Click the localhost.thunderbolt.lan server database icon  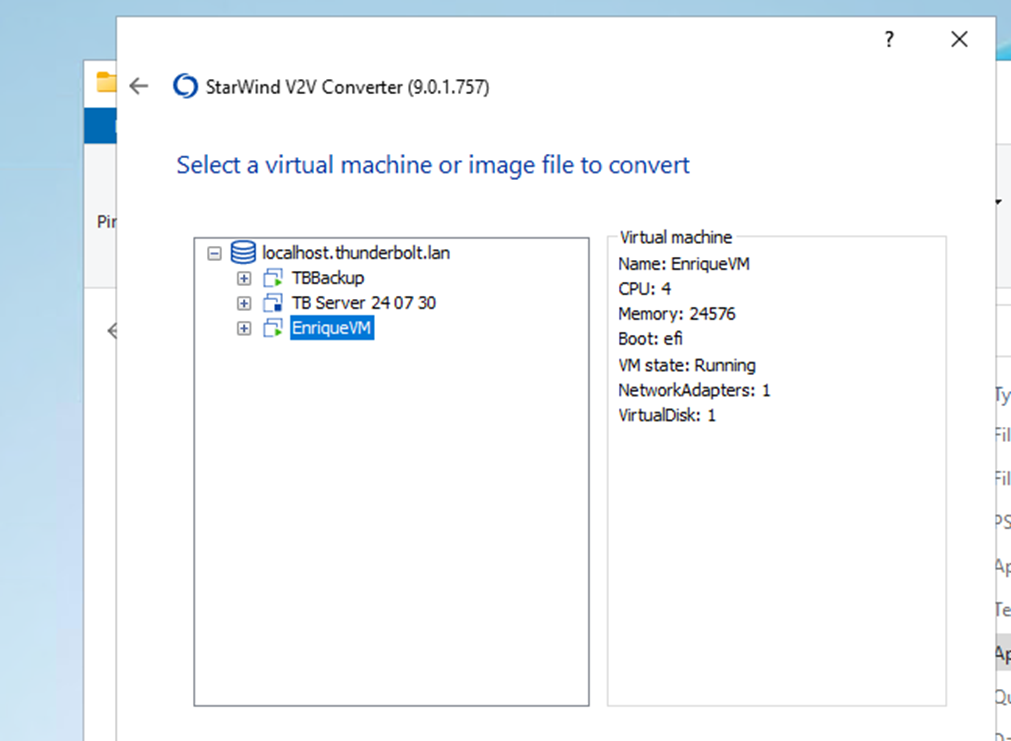[242, 253]
